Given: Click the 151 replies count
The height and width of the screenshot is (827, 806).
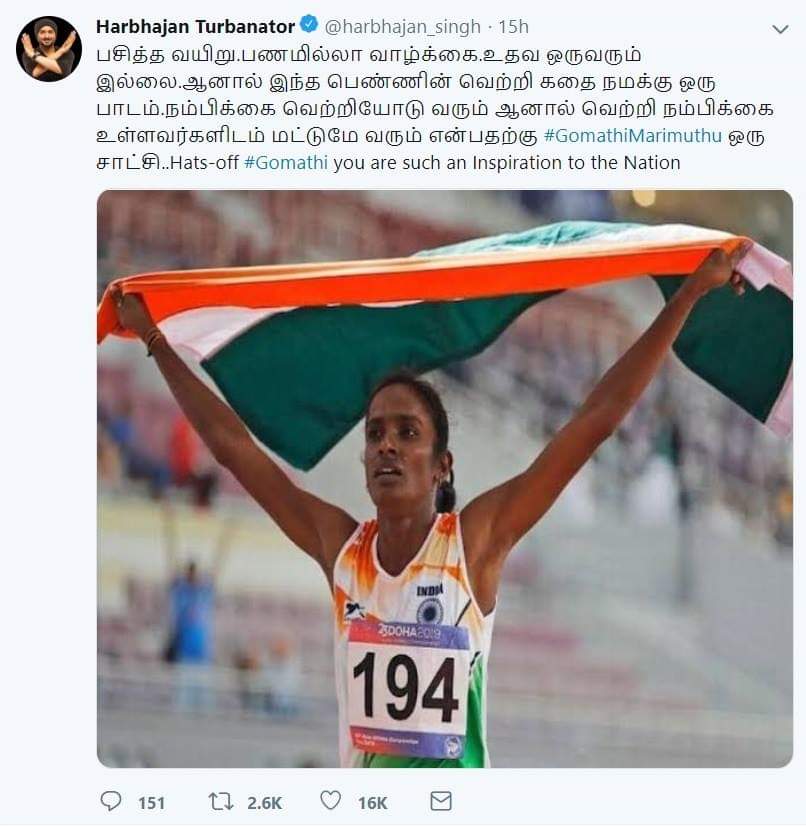Looking at the screenshot, I should [152, 803].
